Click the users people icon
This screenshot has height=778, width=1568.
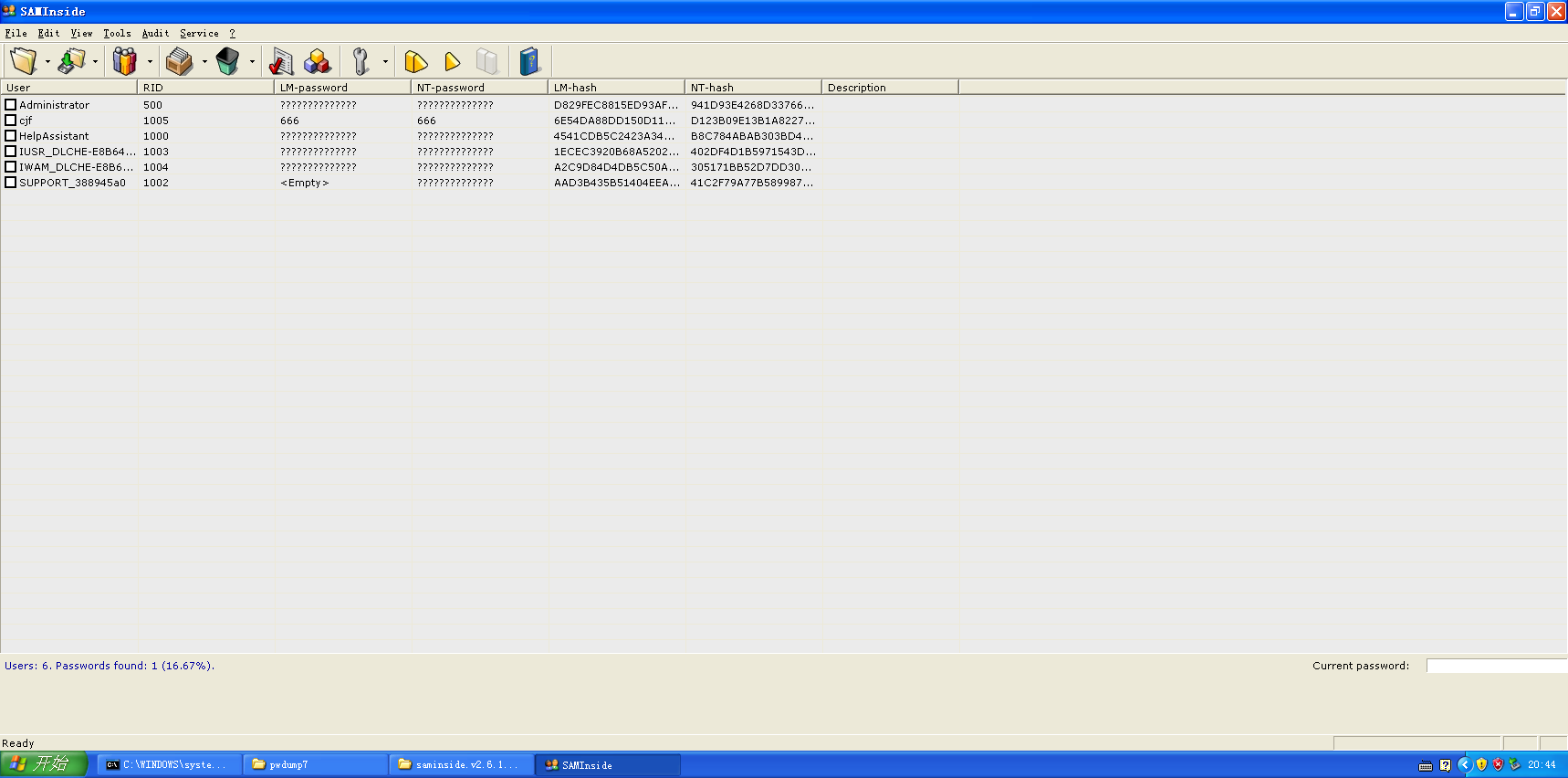coord(125,61)
